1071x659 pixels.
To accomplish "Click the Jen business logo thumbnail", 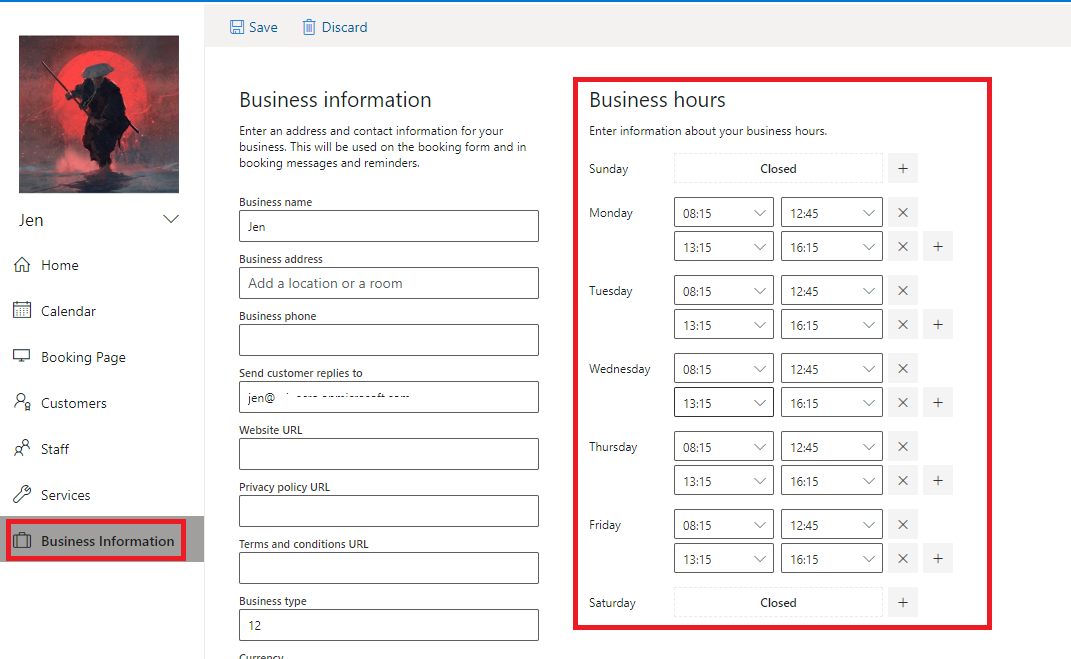I will point(99,114).
